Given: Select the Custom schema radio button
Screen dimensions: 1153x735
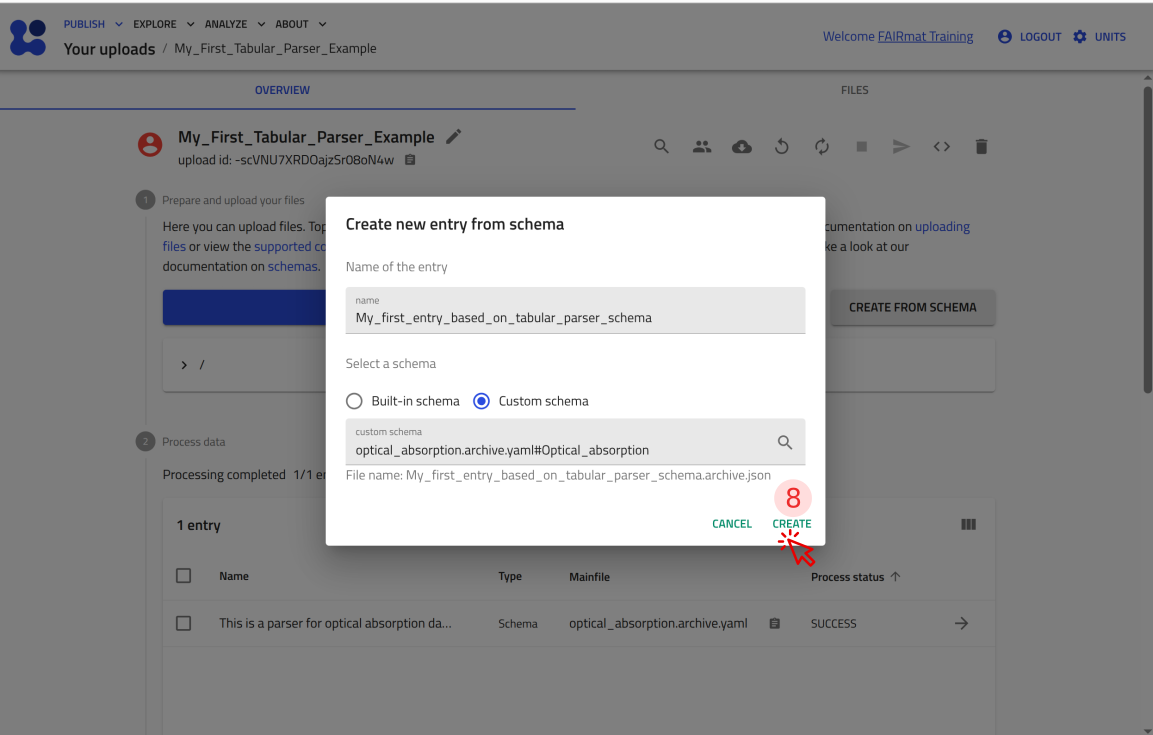Looking at the screenshot, I should (481, 401).
